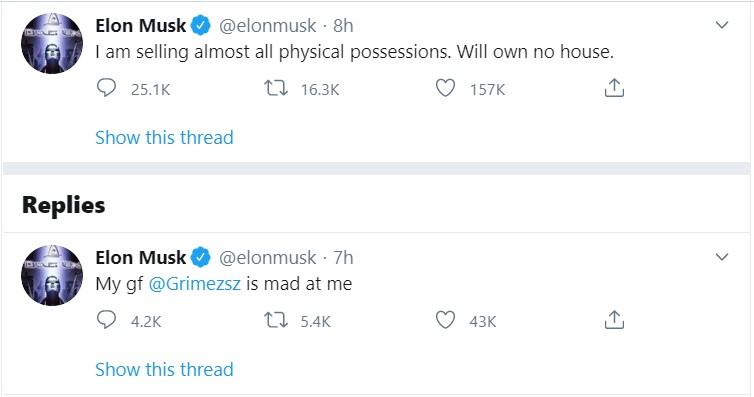Open the first tweet's chevron menu
Screen dimensions: 754x397
coord(722,25)
